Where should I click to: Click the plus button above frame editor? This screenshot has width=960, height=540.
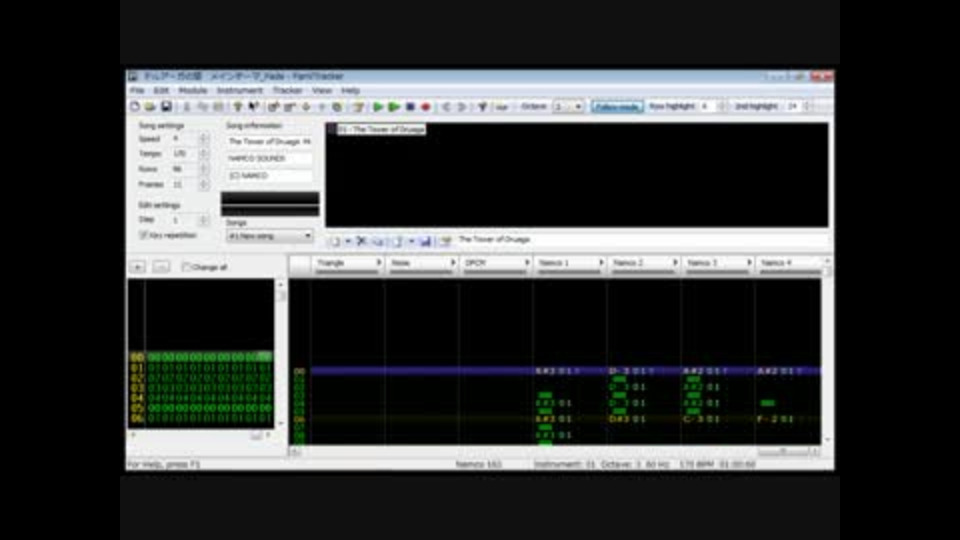[x=137, y=267]
